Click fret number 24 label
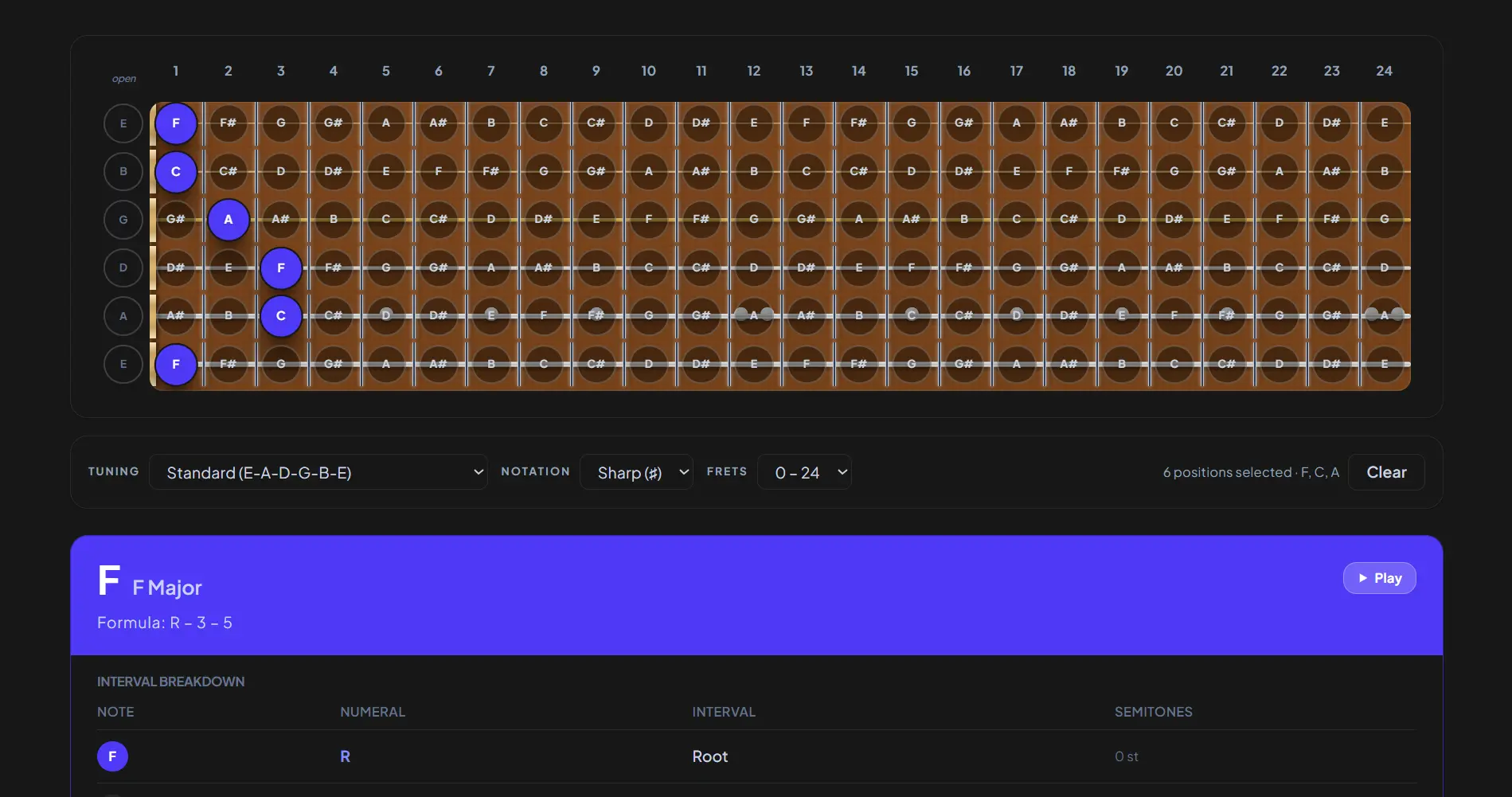Viewport: 1512px width, 797px height. (1385, 71)
